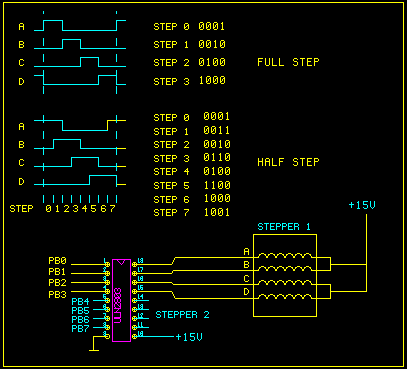407x369 pixels.
Task: Click the STEPPER 1 title text
Action: pos(284,227)
